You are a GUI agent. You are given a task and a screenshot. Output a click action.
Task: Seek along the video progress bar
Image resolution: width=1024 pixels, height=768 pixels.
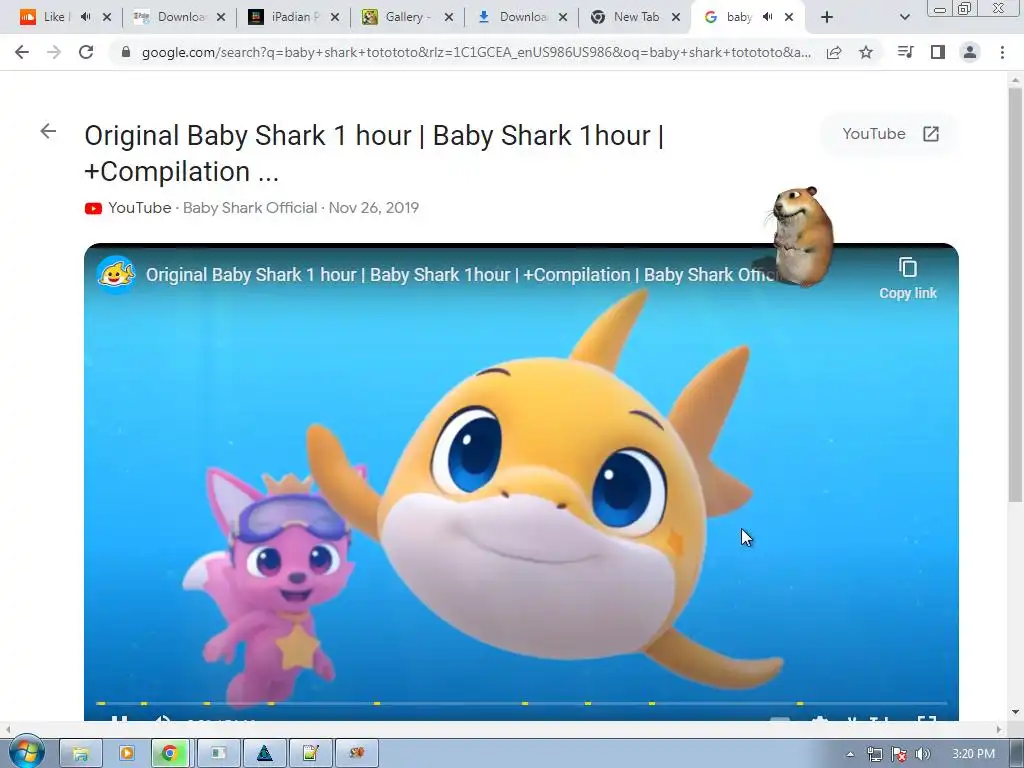[x=521, y=703]
